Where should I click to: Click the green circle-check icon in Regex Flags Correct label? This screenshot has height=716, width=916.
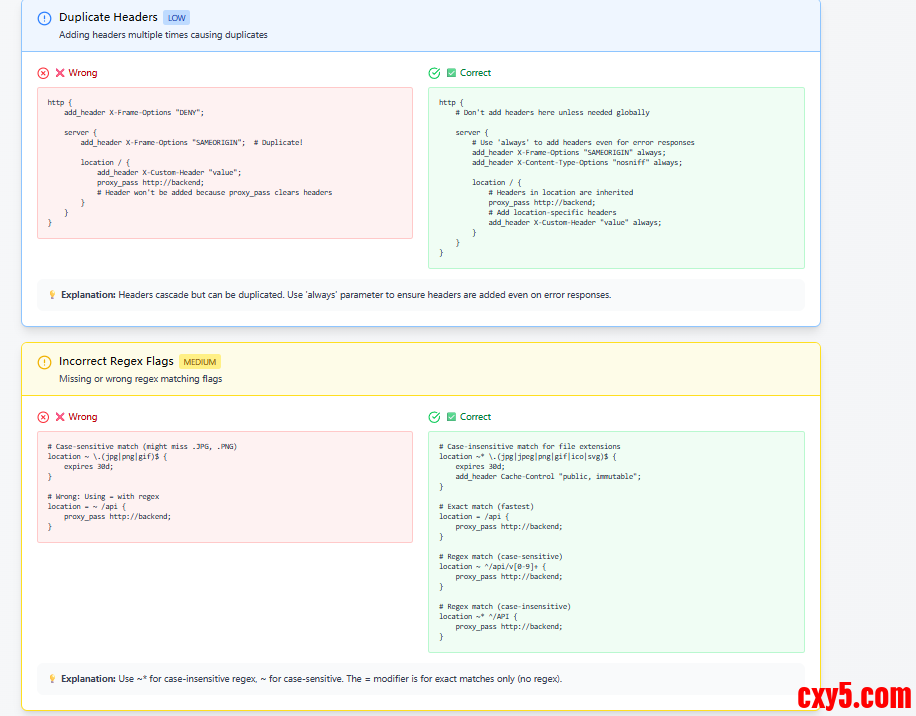click(434, 417)
